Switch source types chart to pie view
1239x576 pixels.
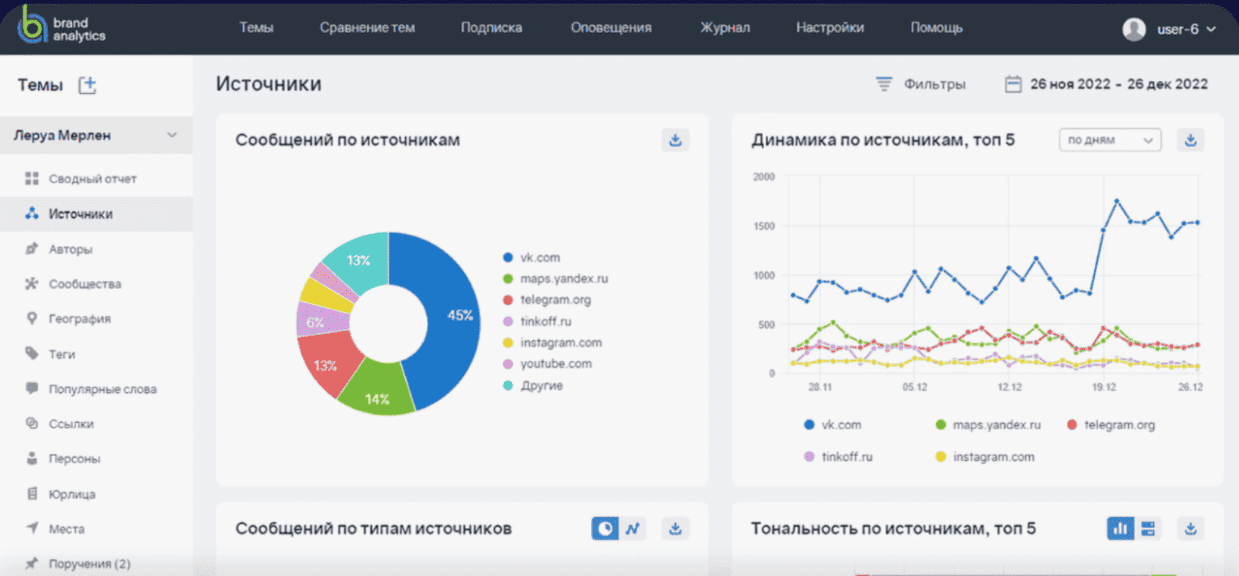[605, 528]
